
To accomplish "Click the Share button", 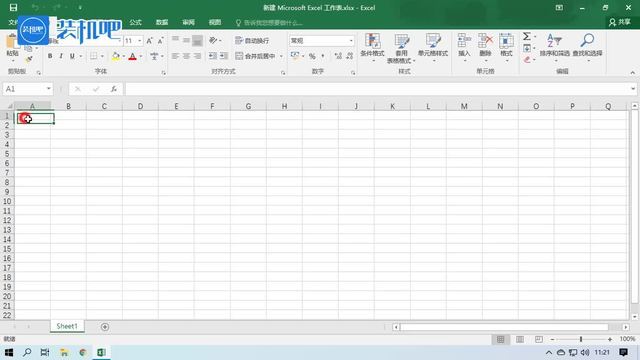I will tap(620, 22).
